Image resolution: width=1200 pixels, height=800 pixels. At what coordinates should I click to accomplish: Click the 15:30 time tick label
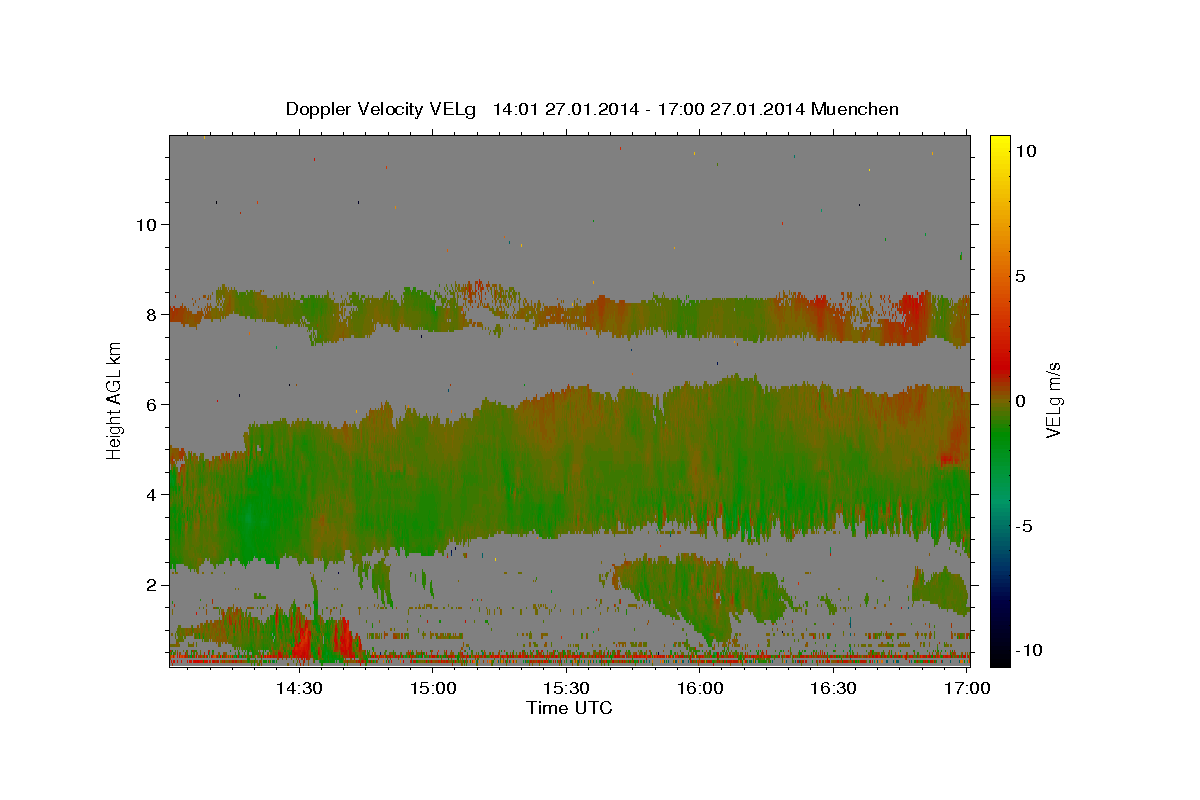coord(566,688)
